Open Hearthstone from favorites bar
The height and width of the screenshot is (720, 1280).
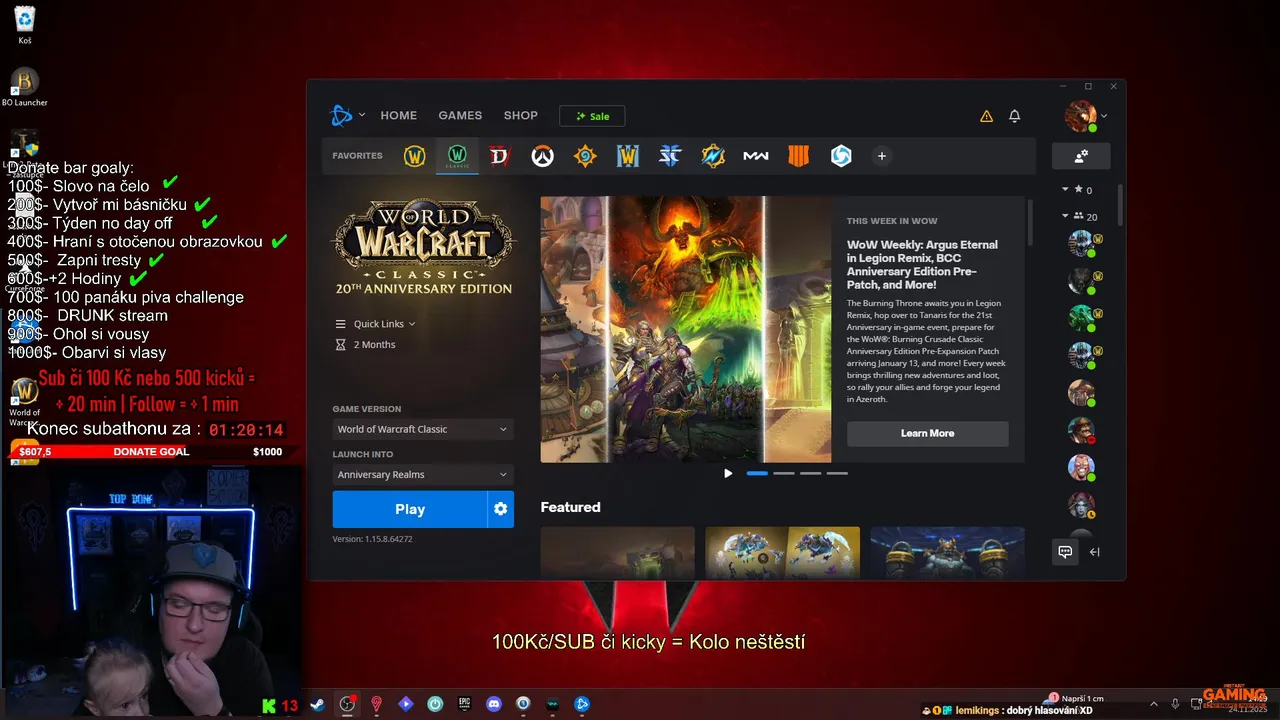coord(585,156)
